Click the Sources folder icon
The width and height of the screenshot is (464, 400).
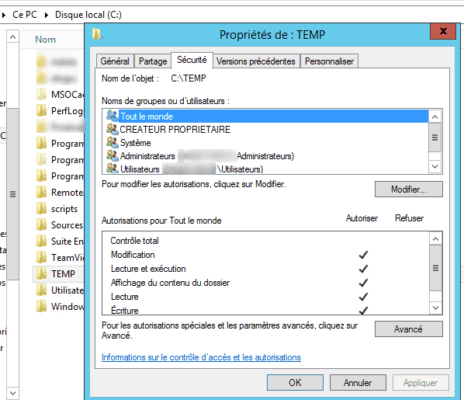[42, 225]
